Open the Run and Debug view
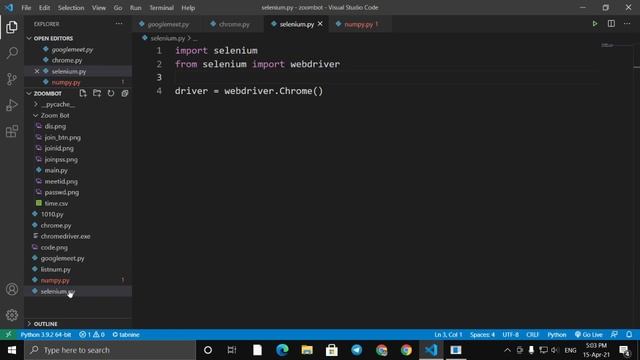The width and height of the screenshot is (640, 360). click(12, 105)
